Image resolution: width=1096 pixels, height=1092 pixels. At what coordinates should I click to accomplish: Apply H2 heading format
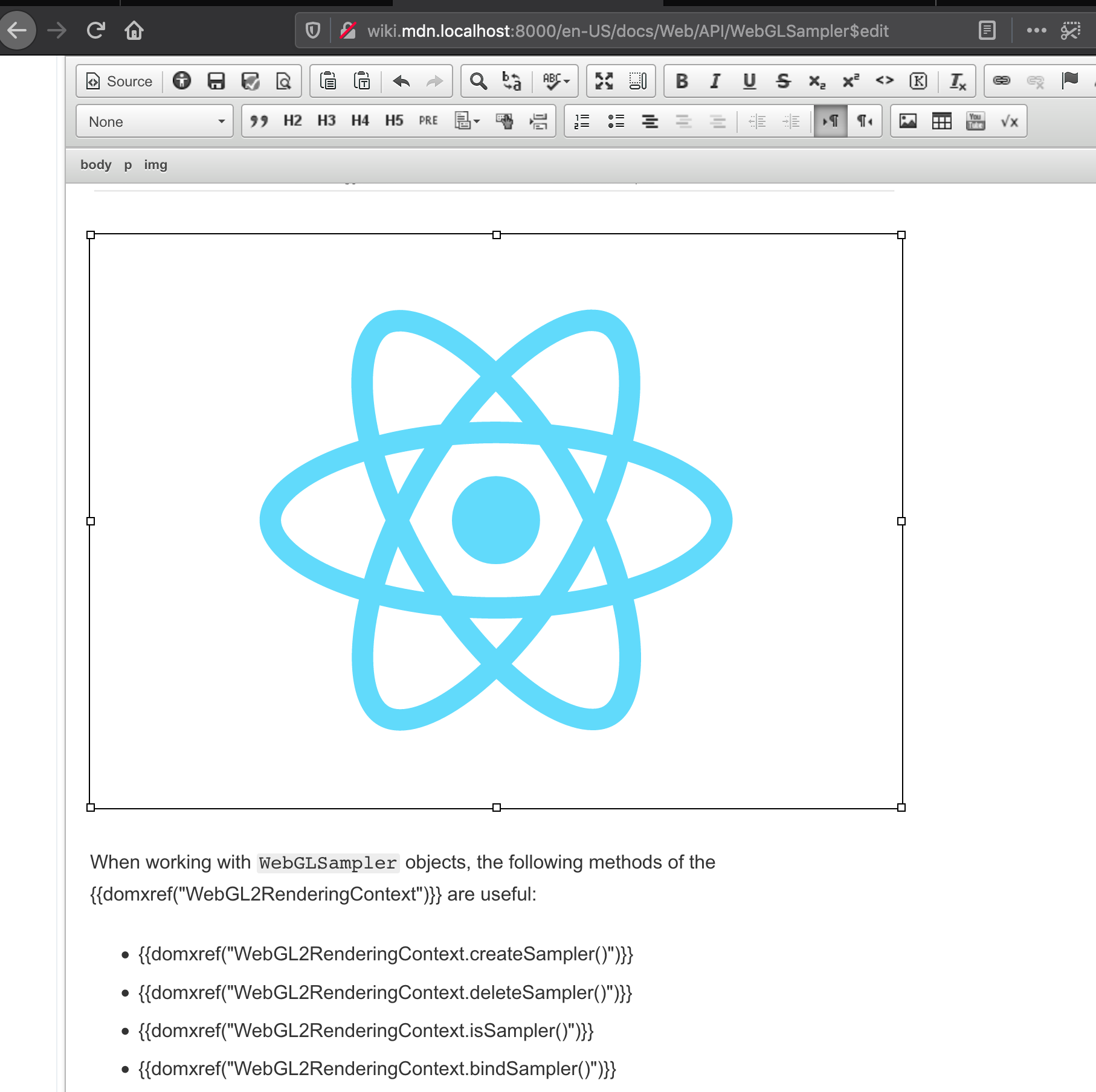[293, 121]
